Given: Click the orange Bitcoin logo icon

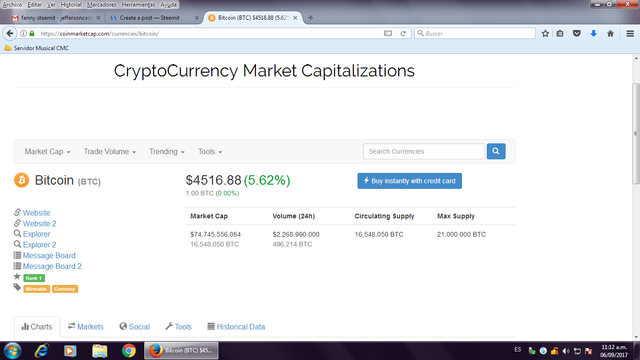Looking at the screenshot, I should click(22, 180).
